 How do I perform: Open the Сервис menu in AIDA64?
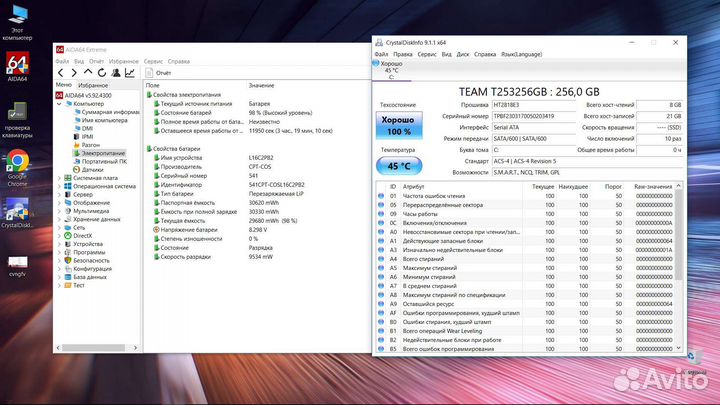tap(153, 61)
